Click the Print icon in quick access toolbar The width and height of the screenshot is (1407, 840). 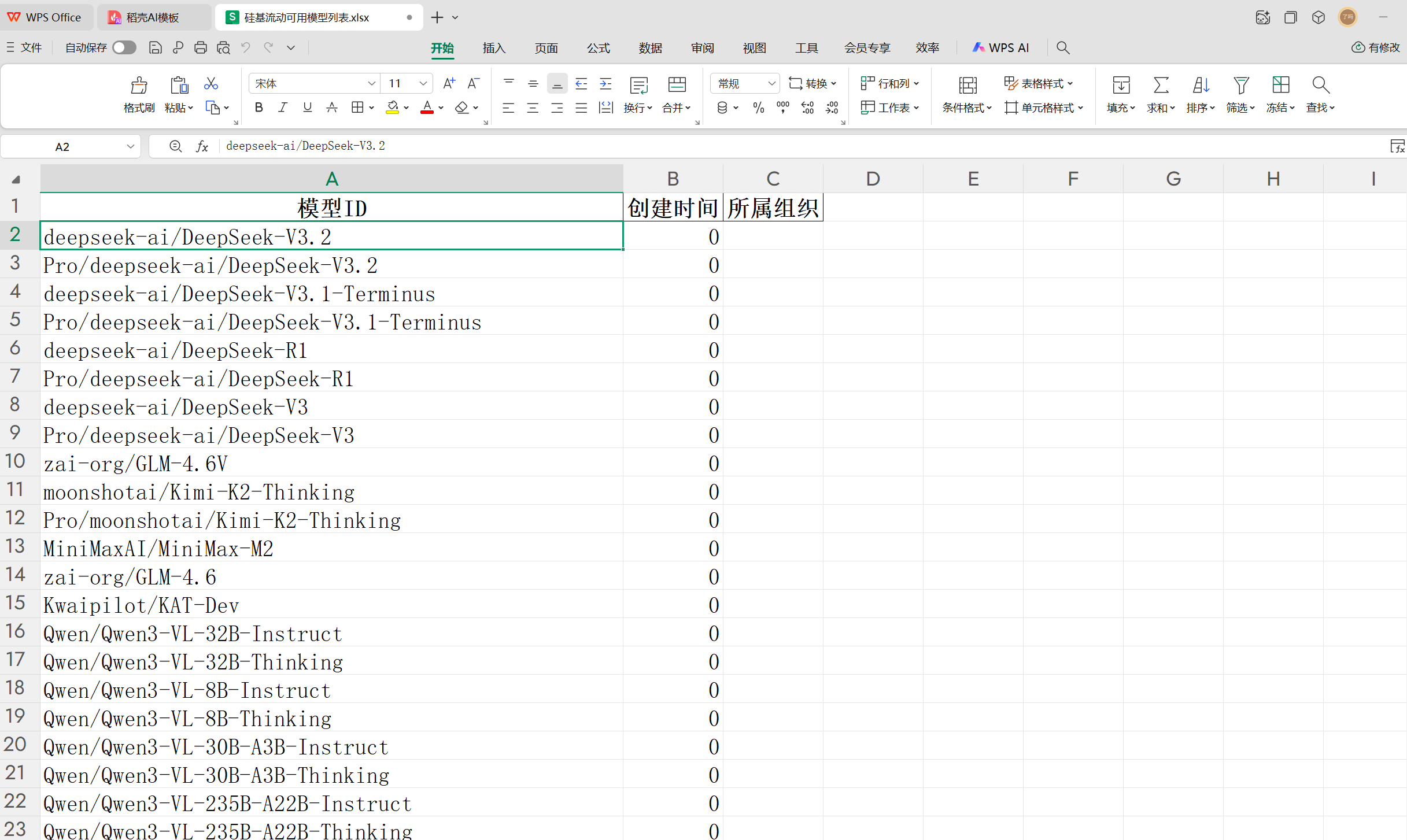(201, 48)
